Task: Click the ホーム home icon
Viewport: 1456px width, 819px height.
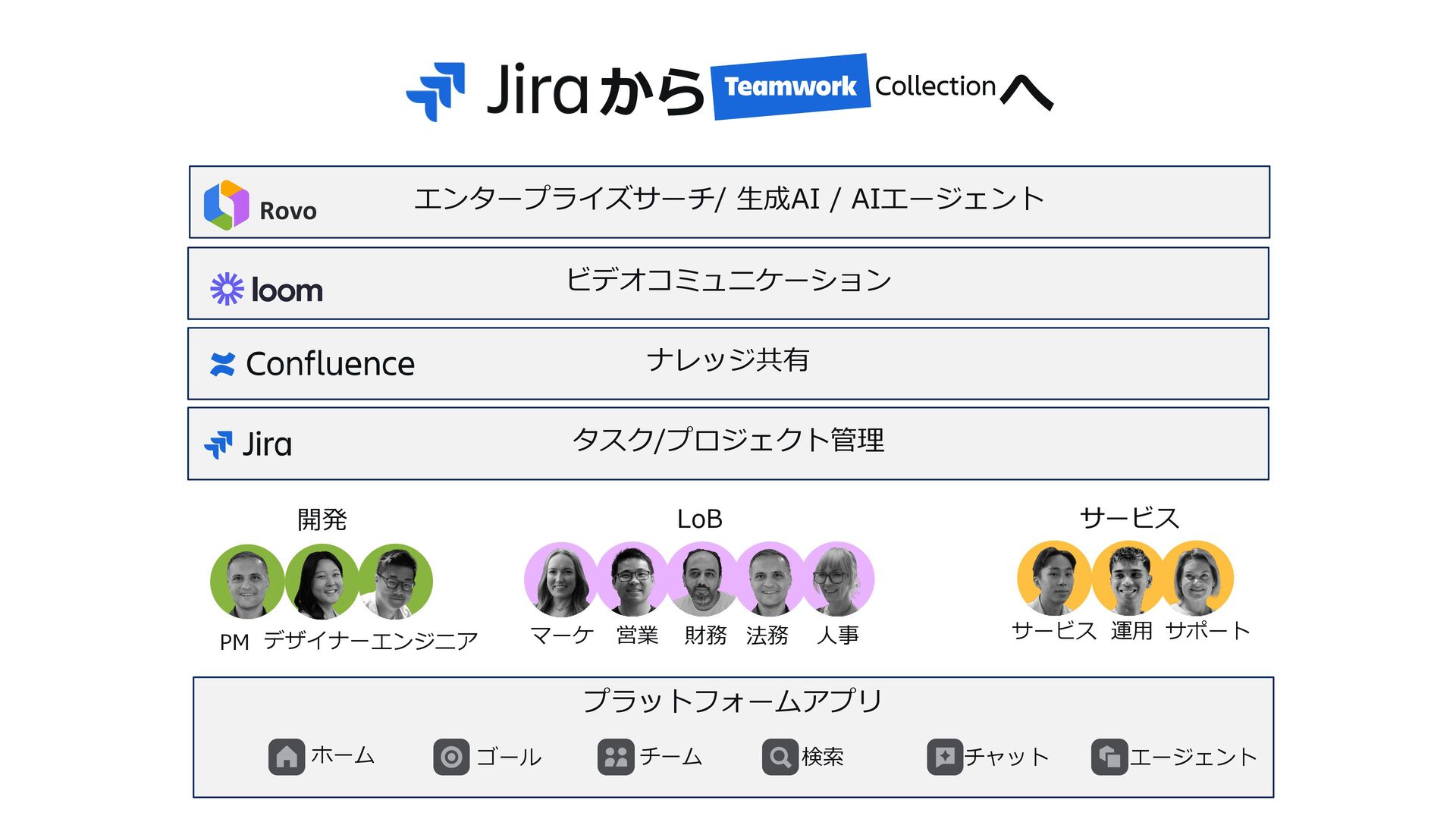Action: coord(286,756)
